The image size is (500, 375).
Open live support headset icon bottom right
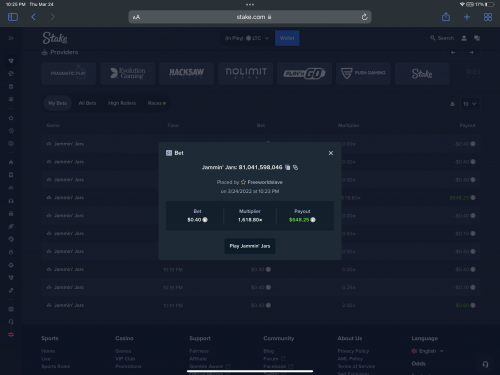click(485, 364)
